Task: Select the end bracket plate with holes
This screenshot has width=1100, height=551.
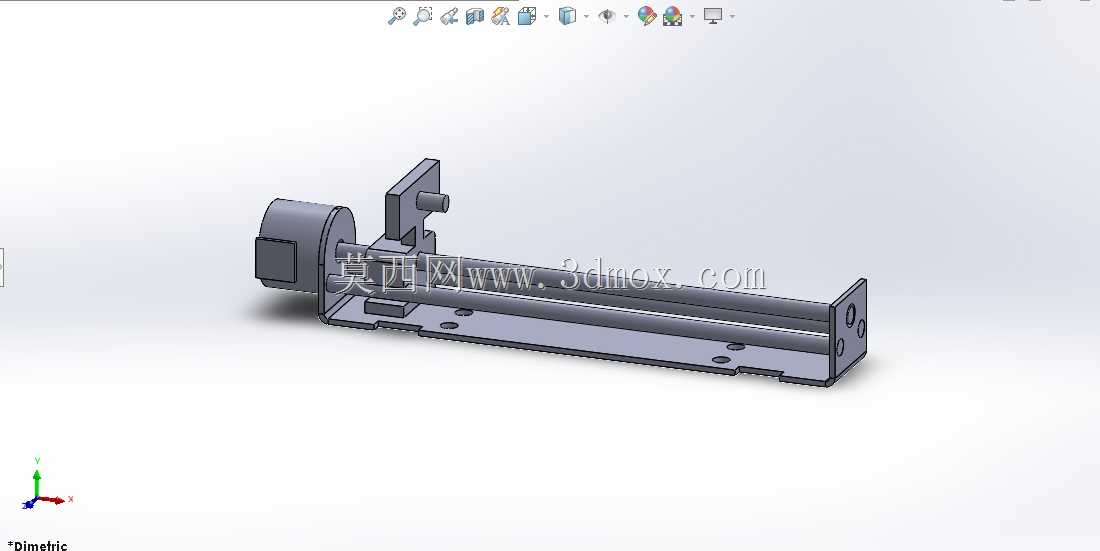Action: (x=849, y=331)
